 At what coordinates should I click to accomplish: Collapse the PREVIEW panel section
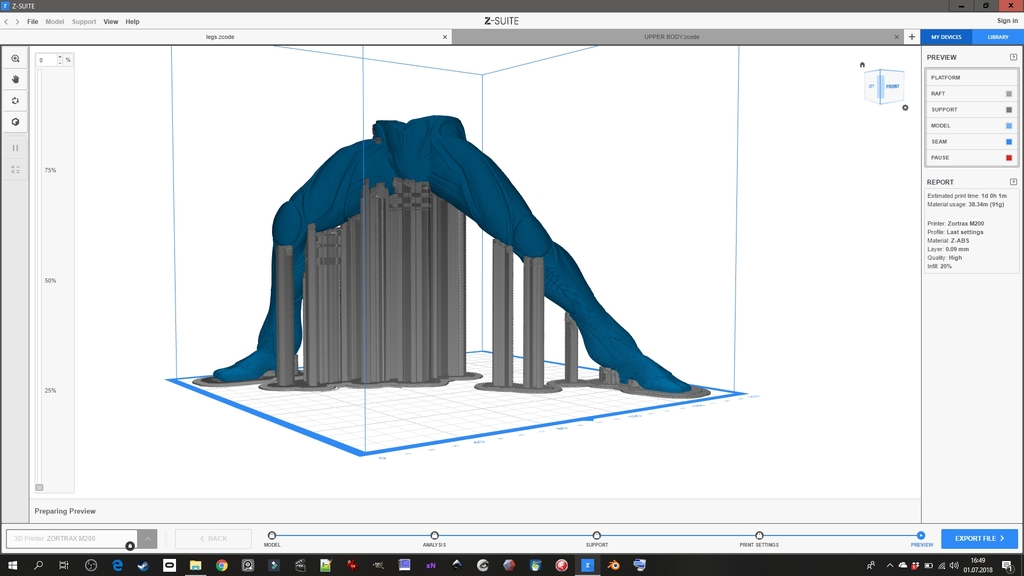click(1014, 57)
